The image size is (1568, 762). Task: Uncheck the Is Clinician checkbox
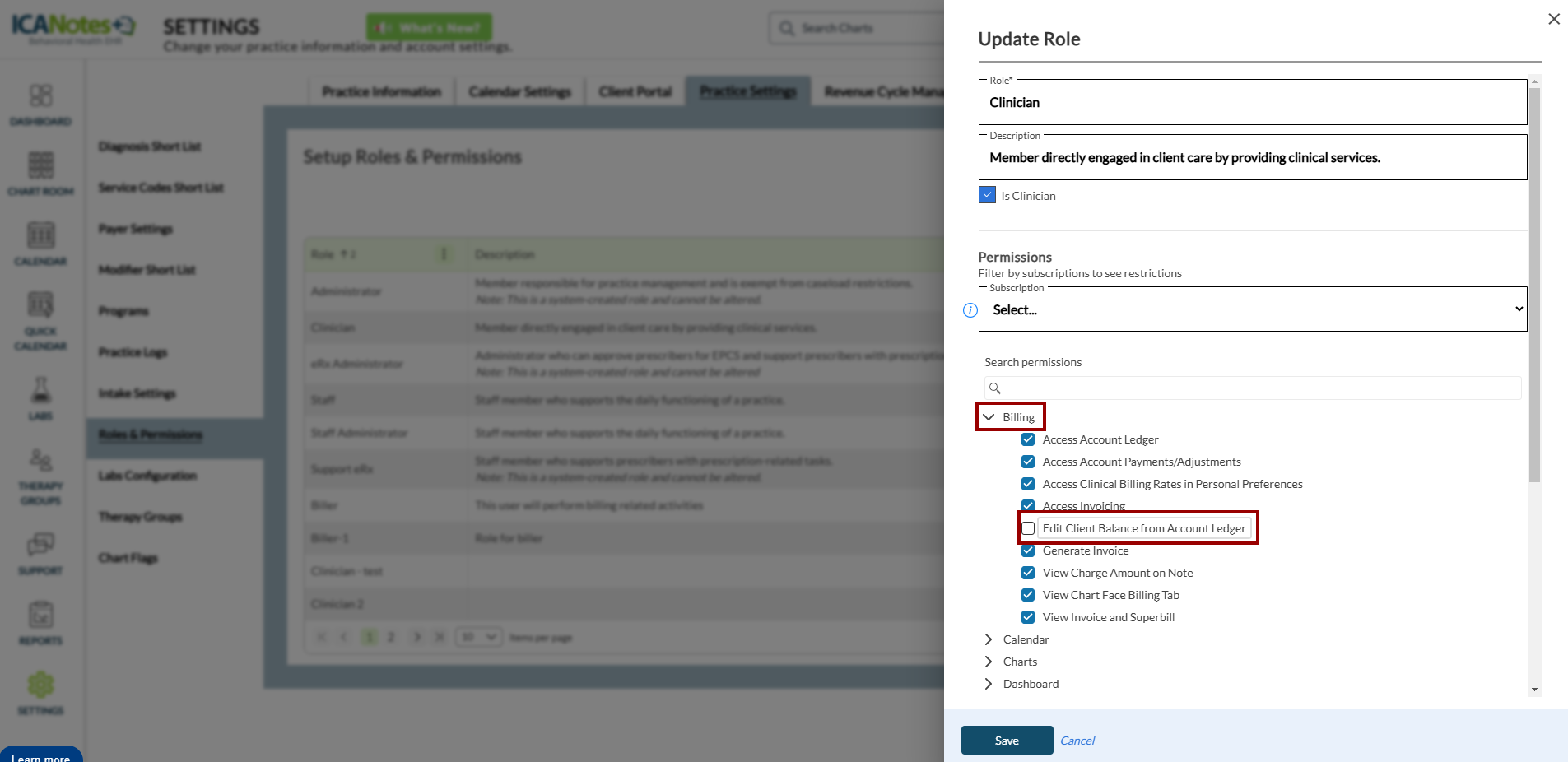pyautogui.click(x=988, y=195)
